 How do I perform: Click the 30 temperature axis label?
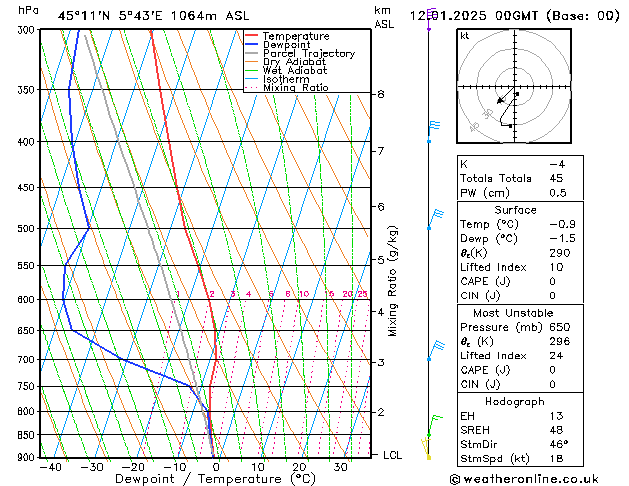(341, 467)
